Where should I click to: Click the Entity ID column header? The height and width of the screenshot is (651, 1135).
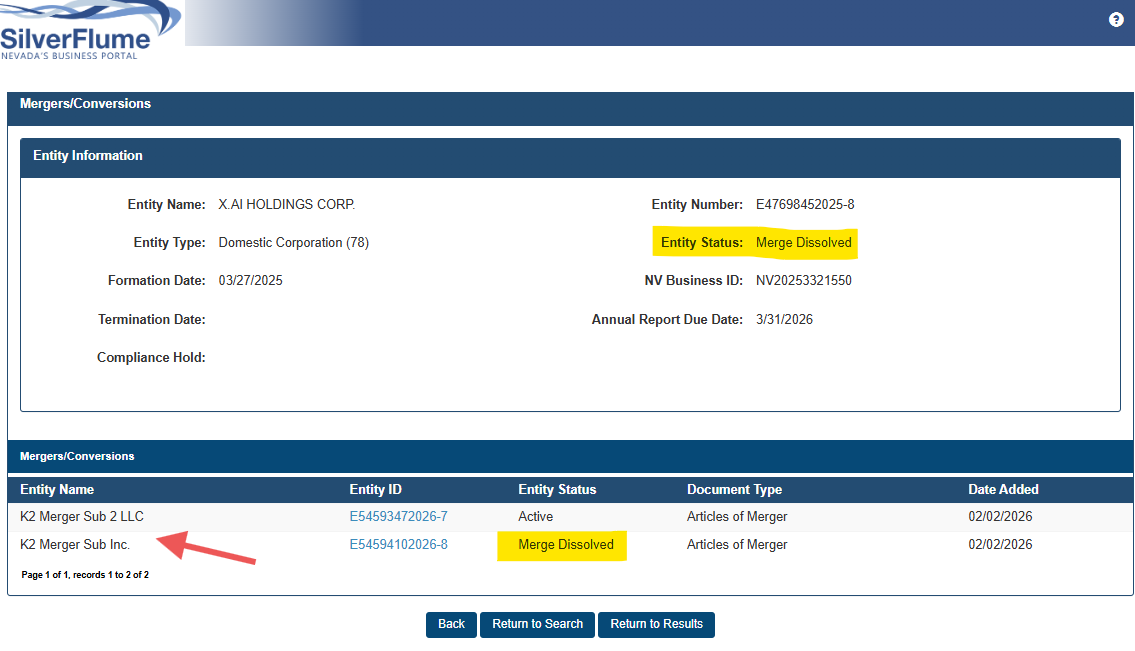click(x=375, y=490)
